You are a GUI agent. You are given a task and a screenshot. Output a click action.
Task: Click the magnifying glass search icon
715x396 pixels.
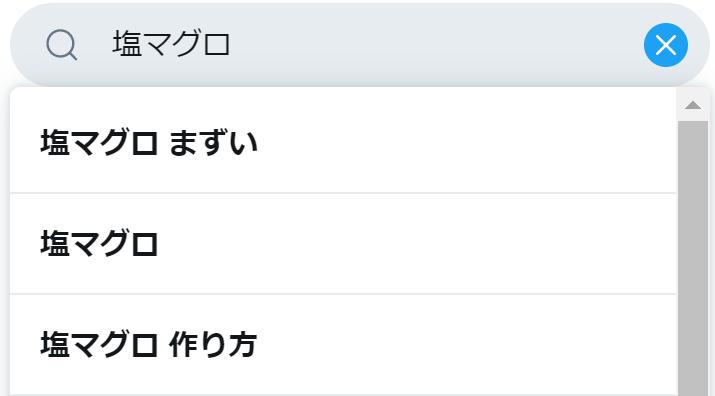(x=62, y=45)
